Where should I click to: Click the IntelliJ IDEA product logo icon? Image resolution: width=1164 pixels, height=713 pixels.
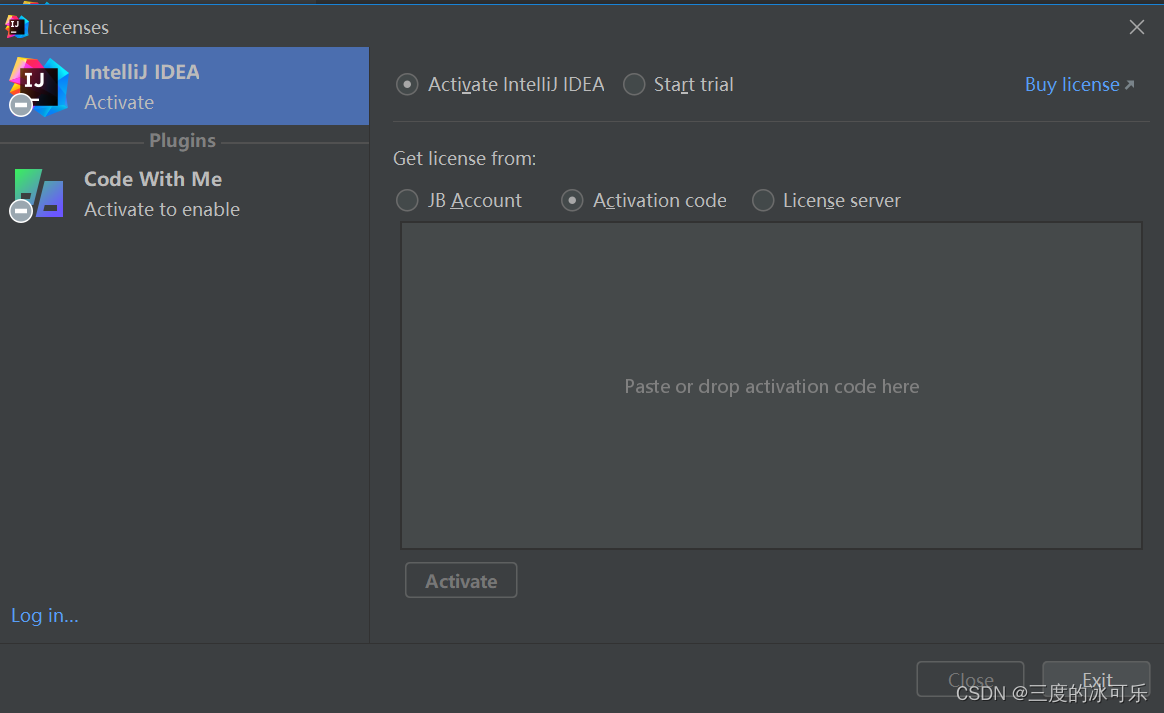click(39, 86)
